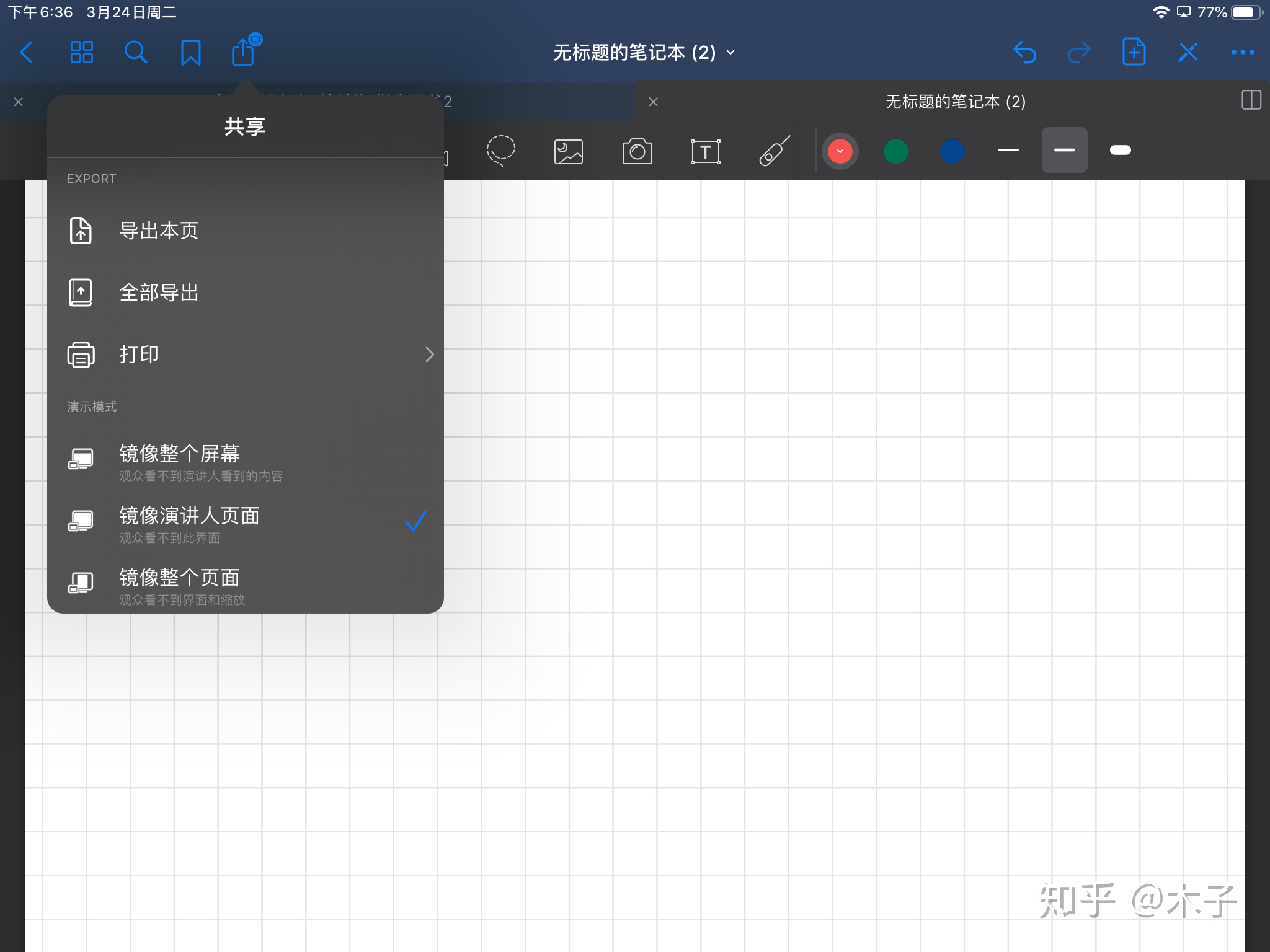This screenshot has height=952, width=1270.
Task: Expand the red color options
Action: pos(840,151)
